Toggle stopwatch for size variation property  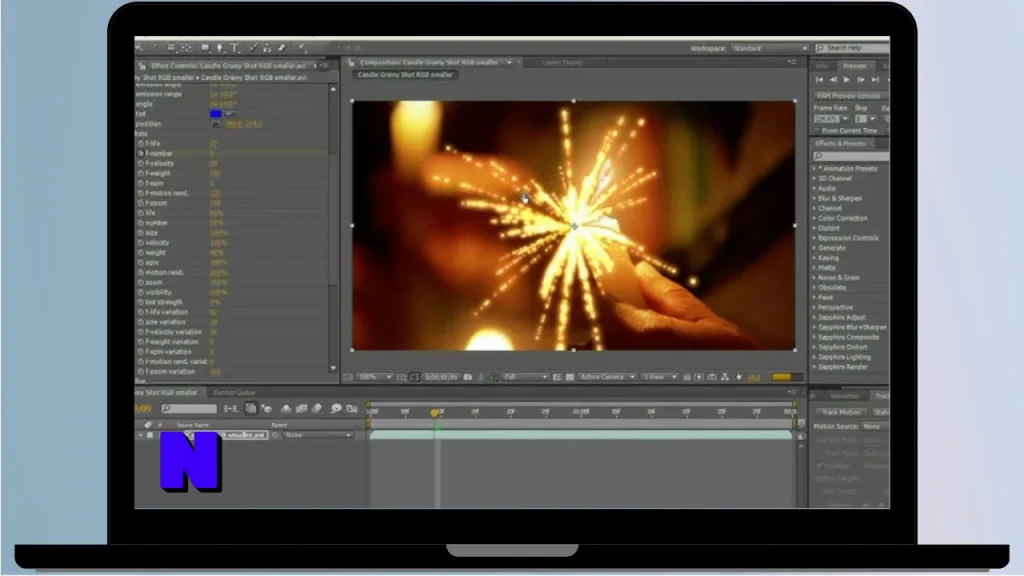140,322
